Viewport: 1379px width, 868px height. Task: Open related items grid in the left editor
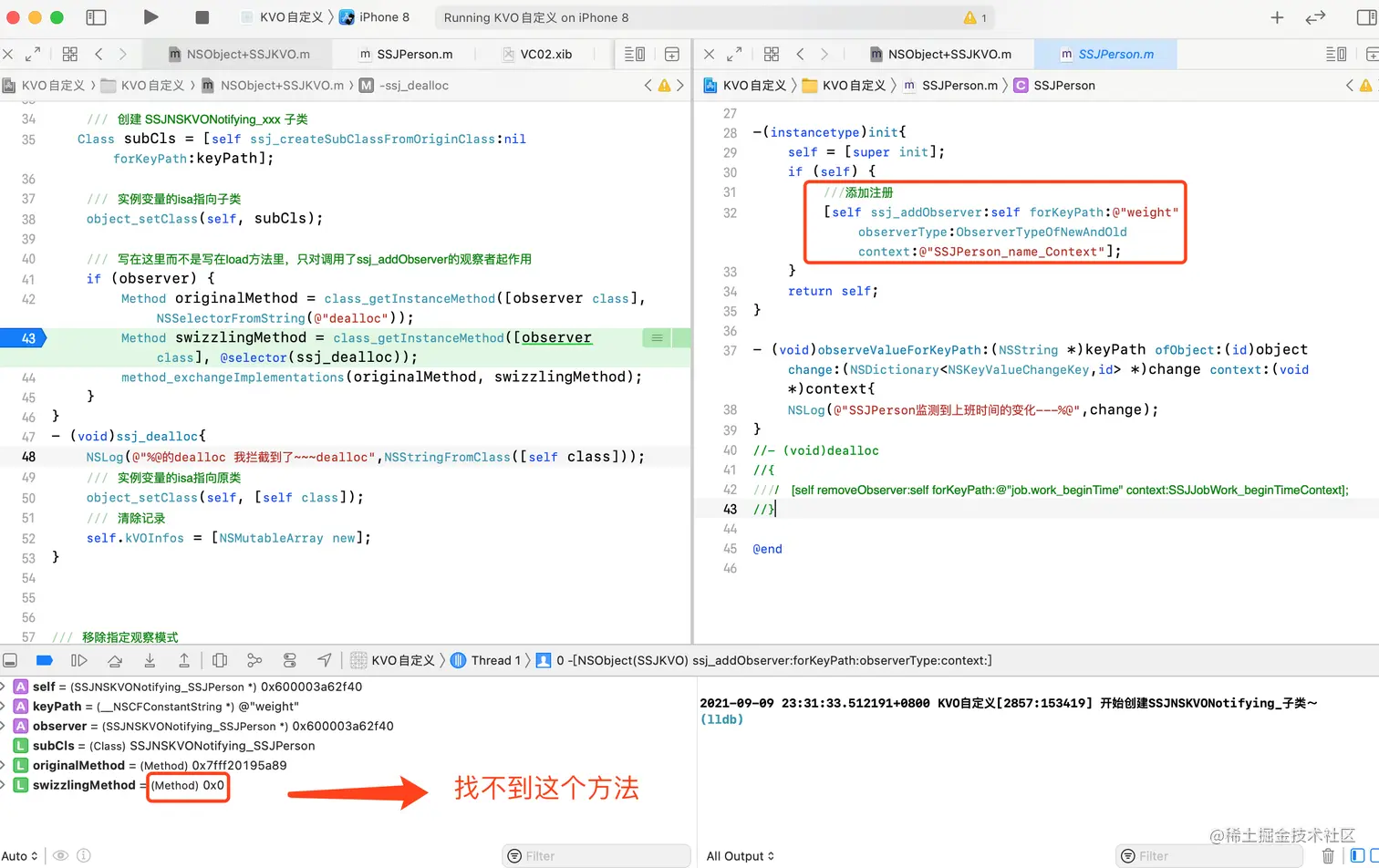tap(70, 54)
